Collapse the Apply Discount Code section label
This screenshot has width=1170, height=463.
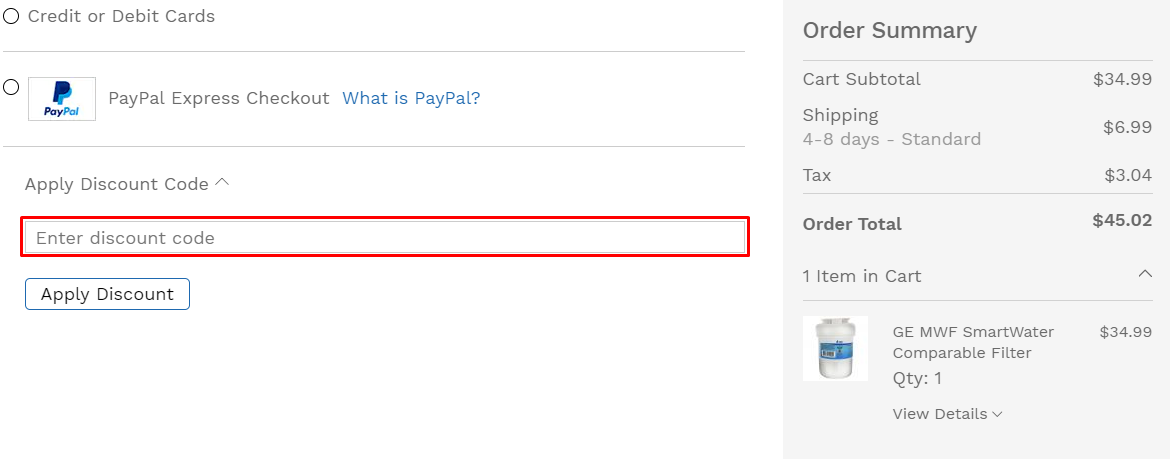pyautogui.click(x=116, y=184)
